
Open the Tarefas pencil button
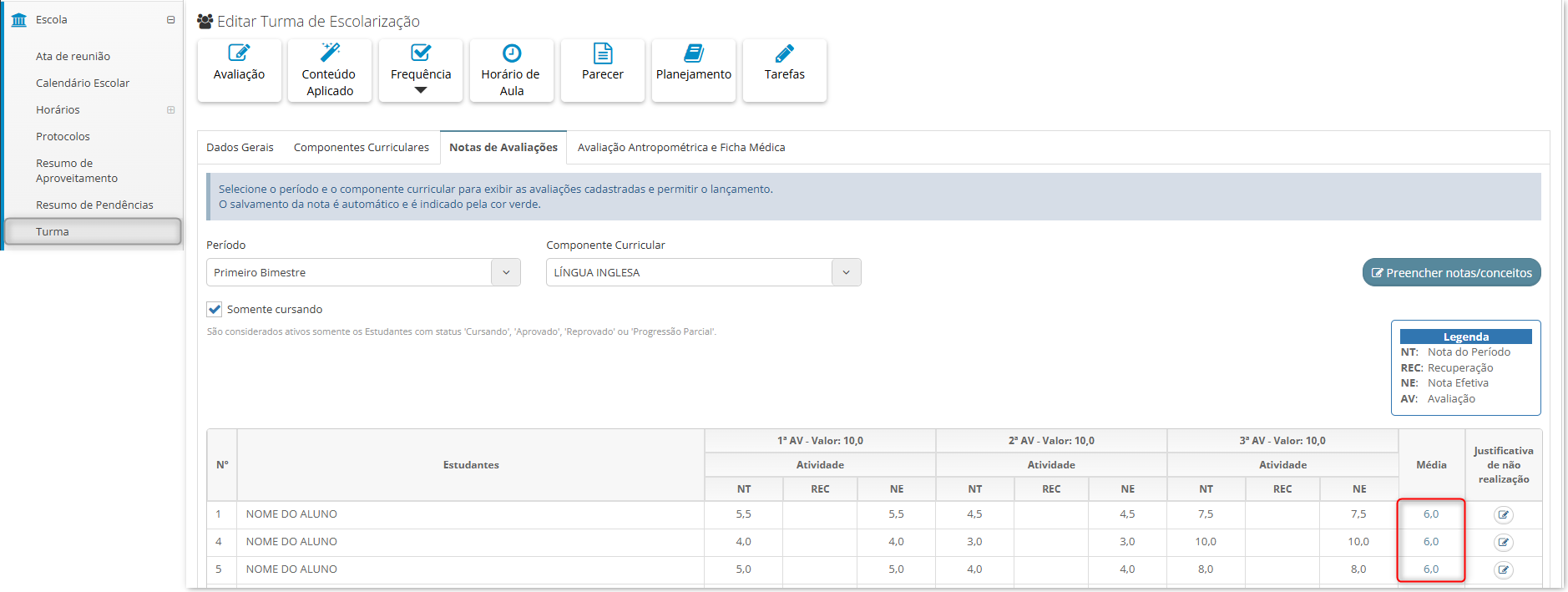(785, 71)
